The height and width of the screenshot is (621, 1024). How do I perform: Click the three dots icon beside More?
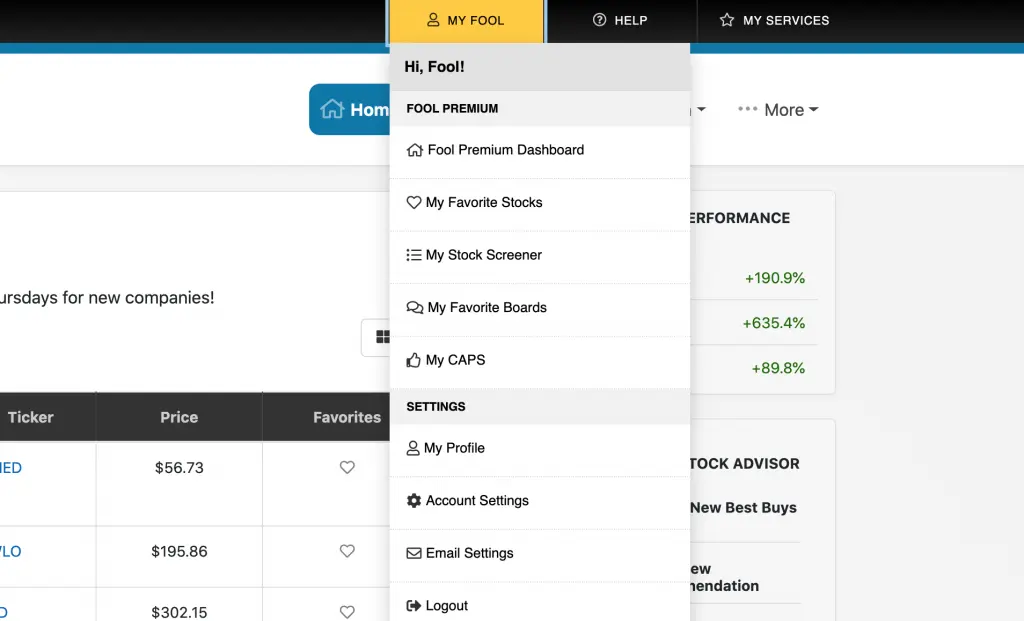pos(748,109)
